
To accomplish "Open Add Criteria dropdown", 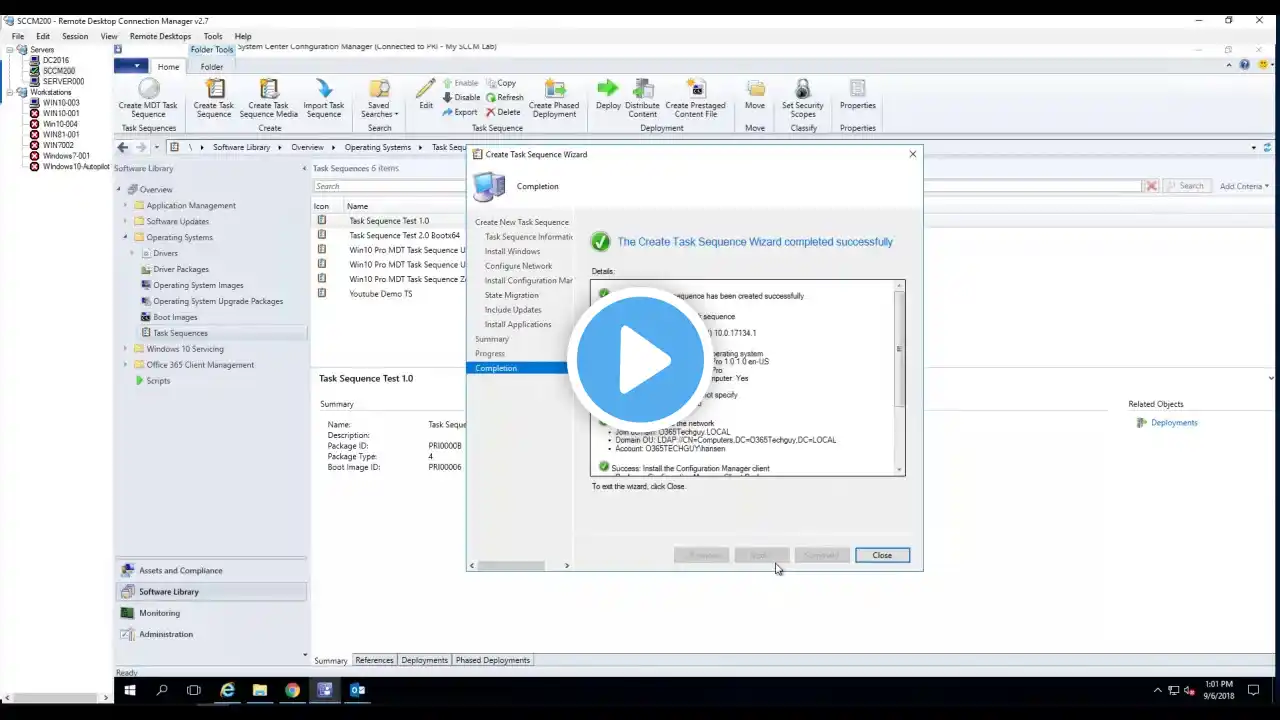I will pyautogui.click(x=1244, y=186).
